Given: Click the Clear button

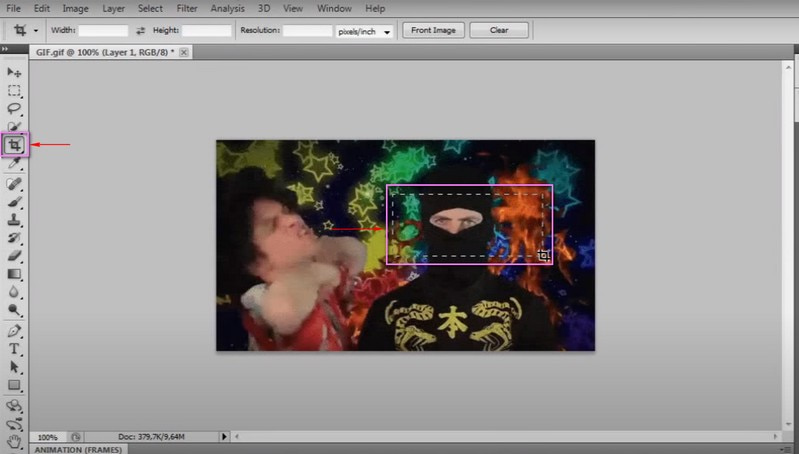Looking at the screenshot, I should [x=499, y=30].
